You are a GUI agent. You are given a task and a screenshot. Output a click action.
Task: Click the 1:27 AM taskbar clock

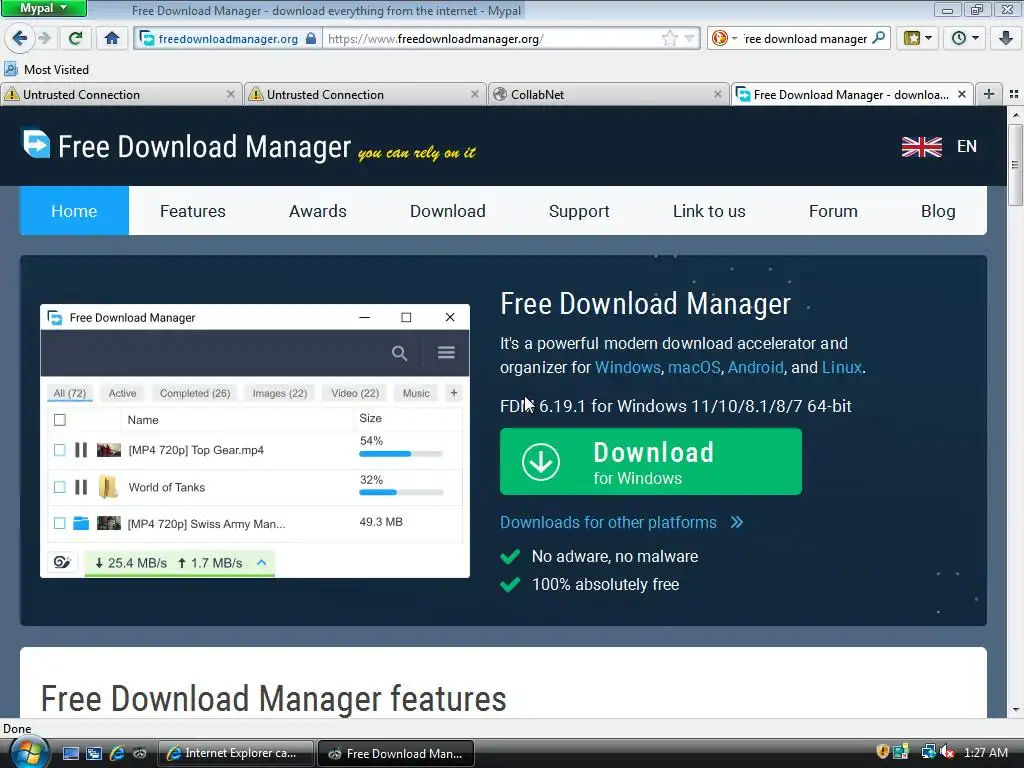tap(985, 752)
